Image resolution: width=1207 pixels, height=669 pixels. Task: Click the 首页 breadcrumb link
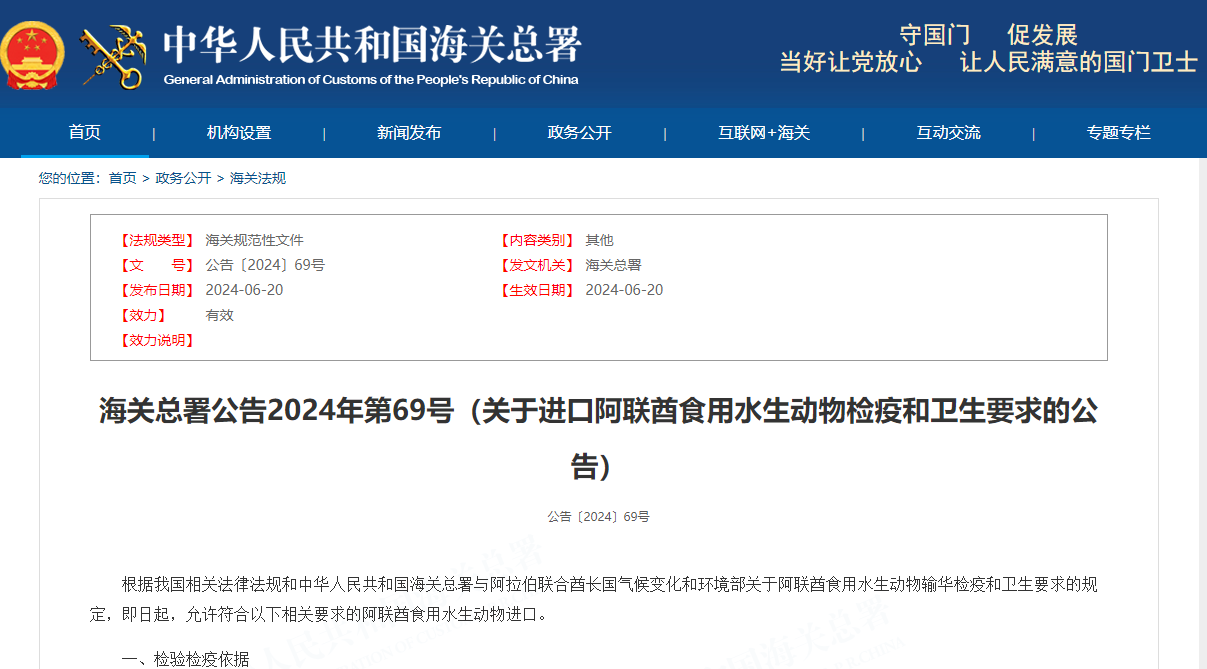coord(123,178)
